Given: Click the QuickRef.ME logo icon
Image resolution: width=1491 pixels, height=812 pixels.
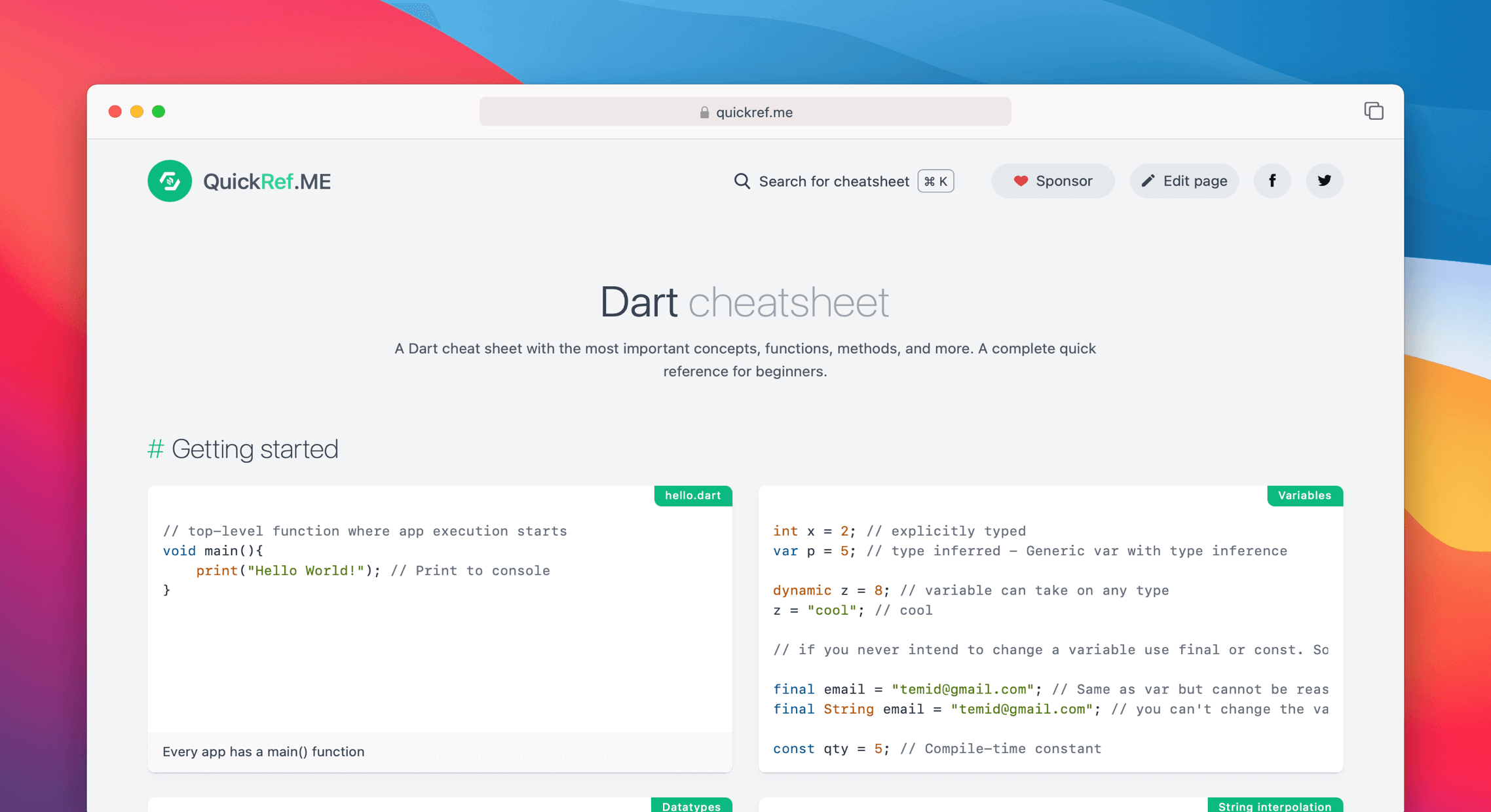Looking at the screenshot, I should tap(170, 181).
